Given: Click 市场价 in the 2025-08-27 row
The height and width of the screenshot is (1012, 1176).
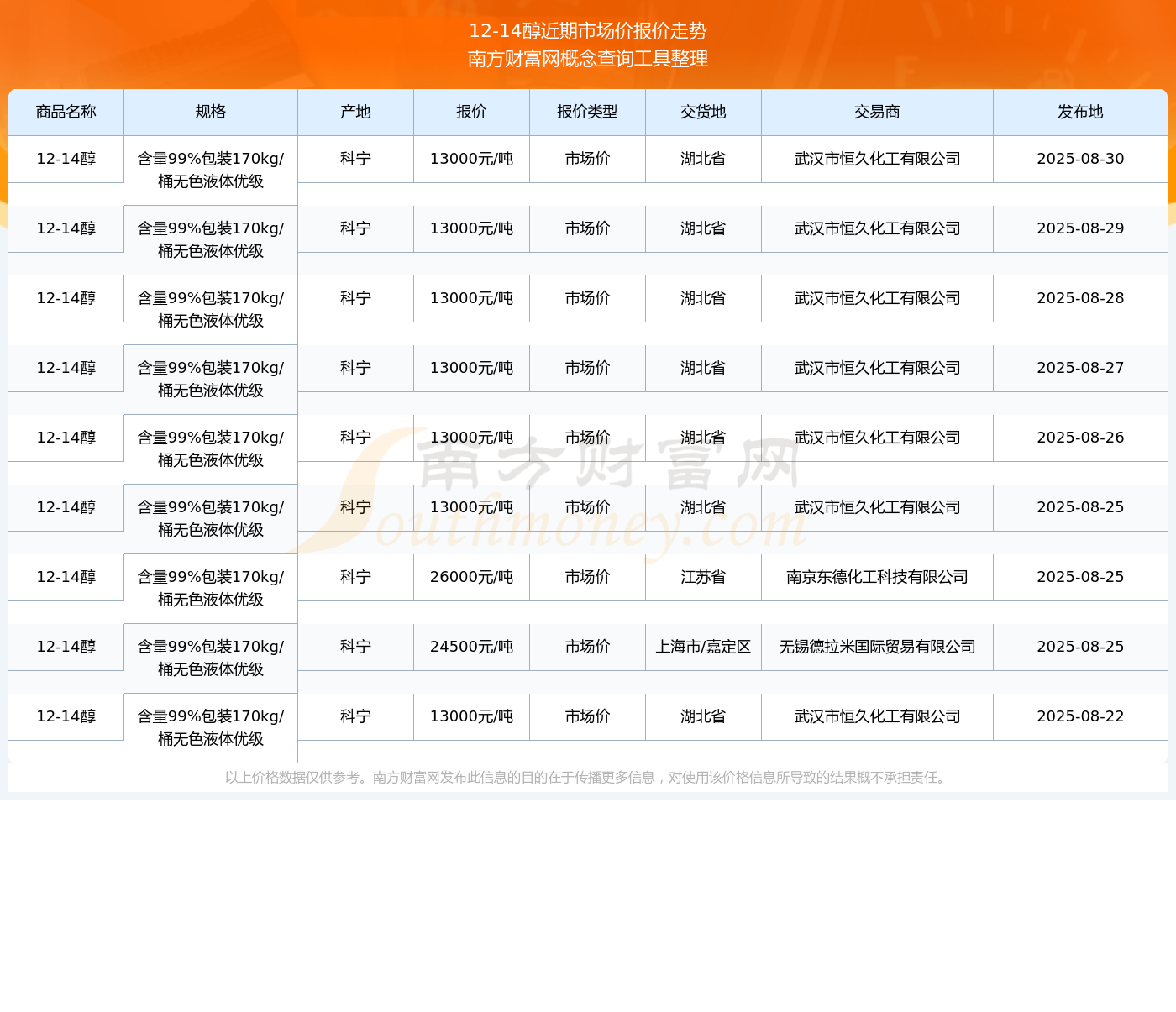Looking at the screenshot, I should click(588, 368).
